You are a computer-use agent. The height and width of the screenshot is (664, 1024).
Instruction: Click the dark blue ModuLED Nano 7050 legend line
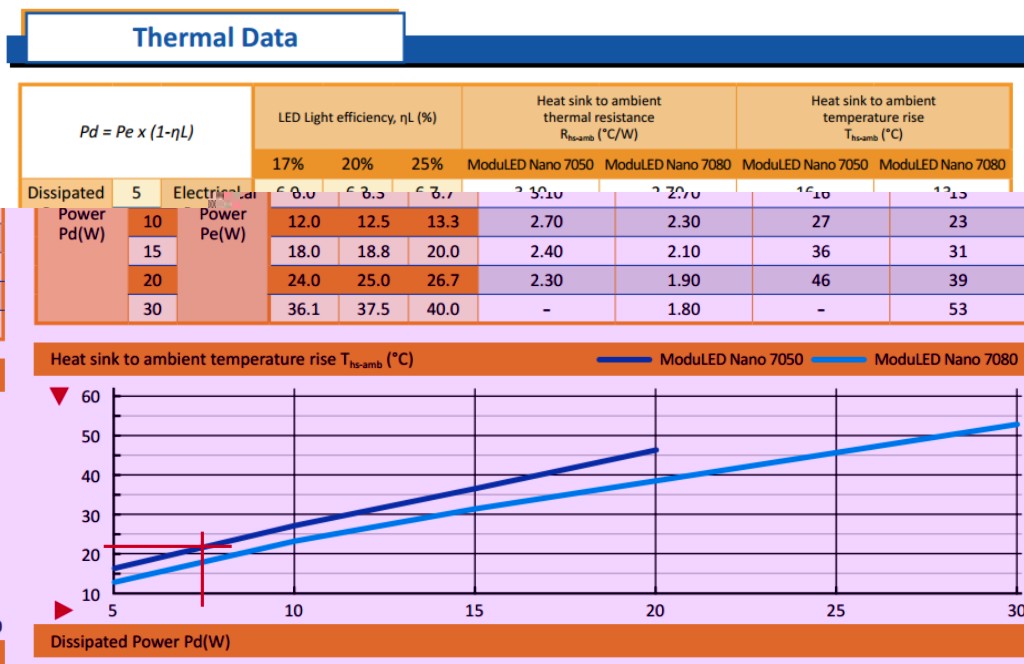[625, 360]
